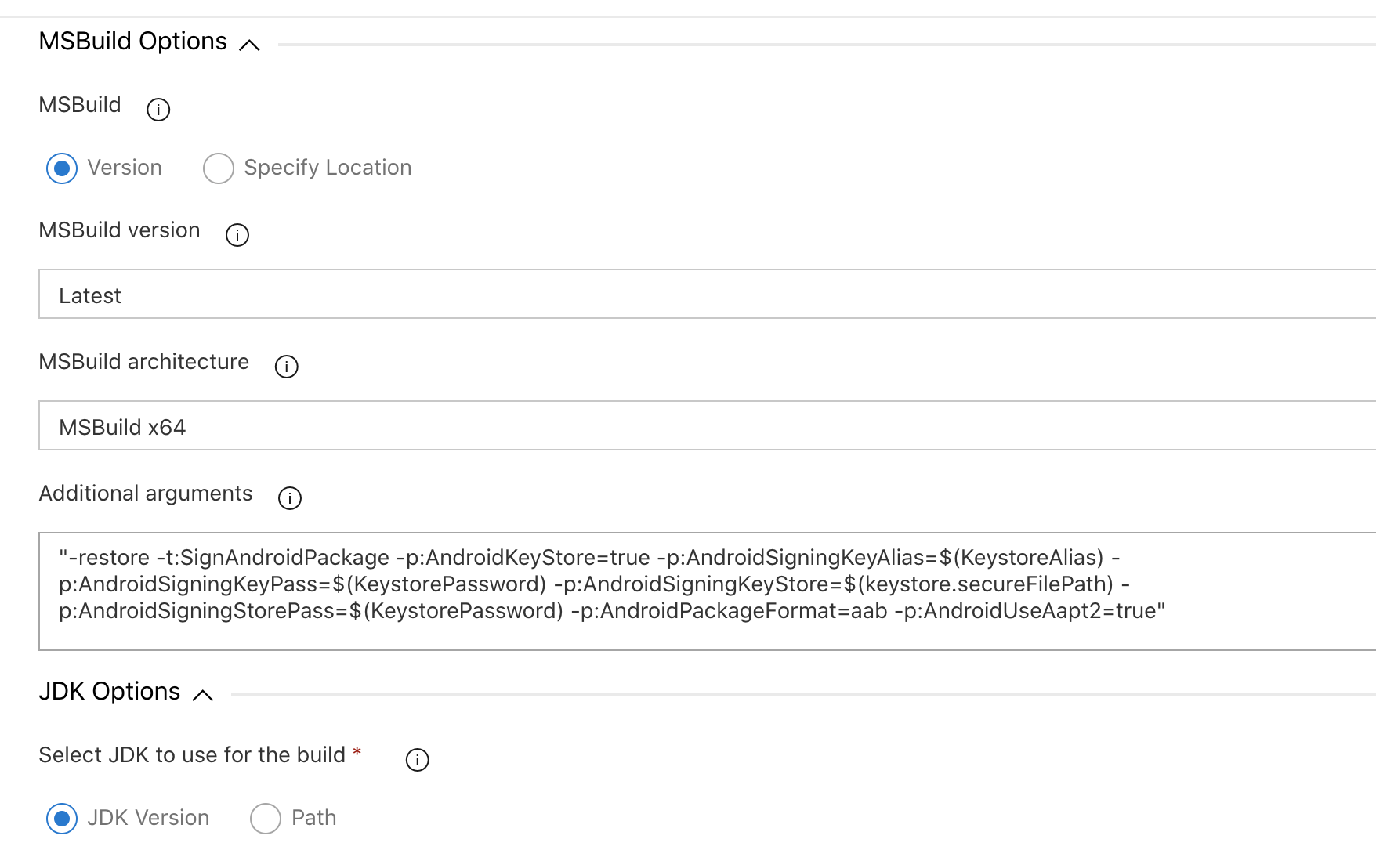Click the MSBuild architecture label text
Image resolution: width=1376 pixels, height=868 pixels.
(144, 362)
